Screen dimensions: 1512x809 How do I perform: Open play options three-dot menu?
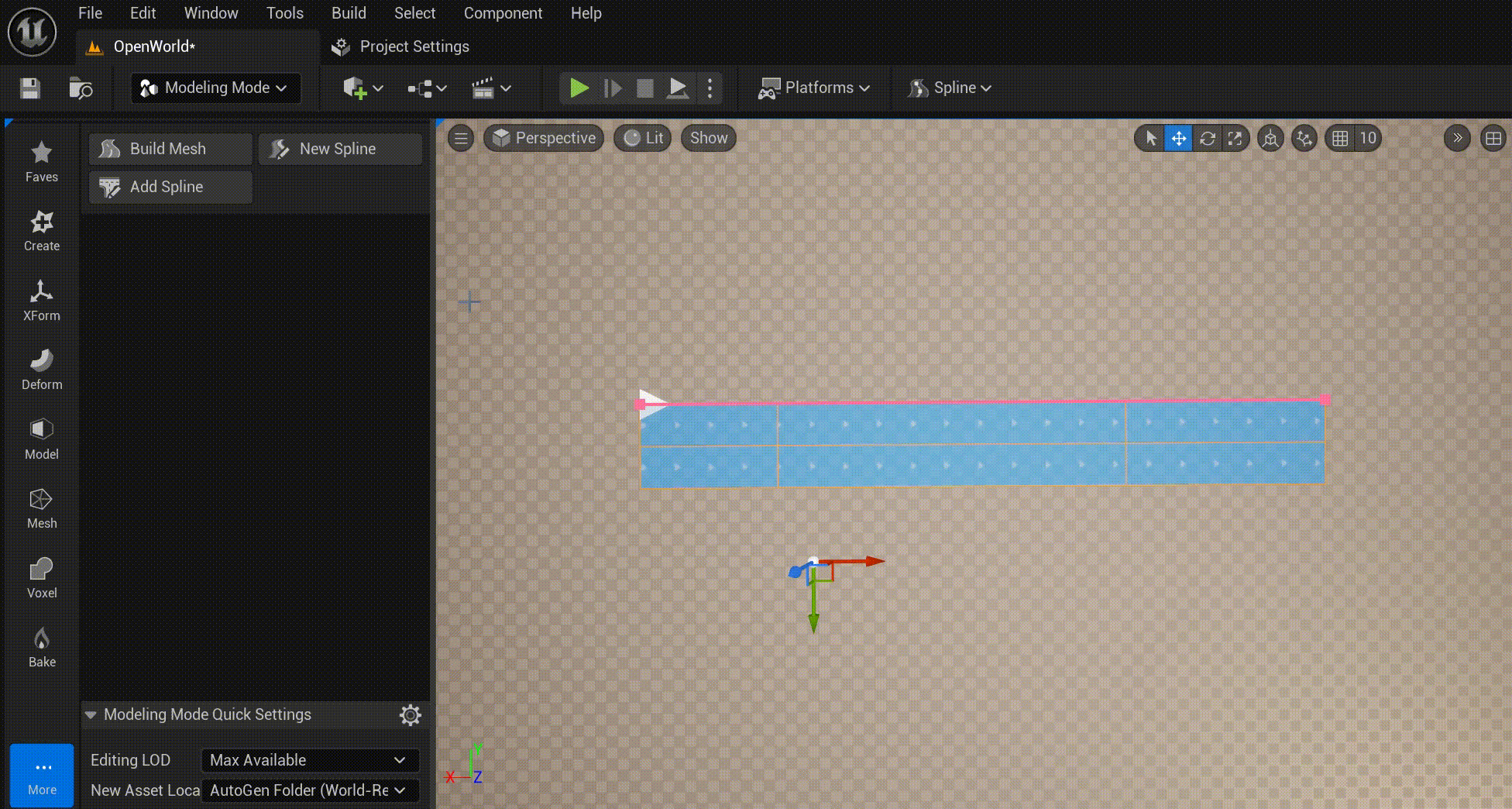click(710, 88)
